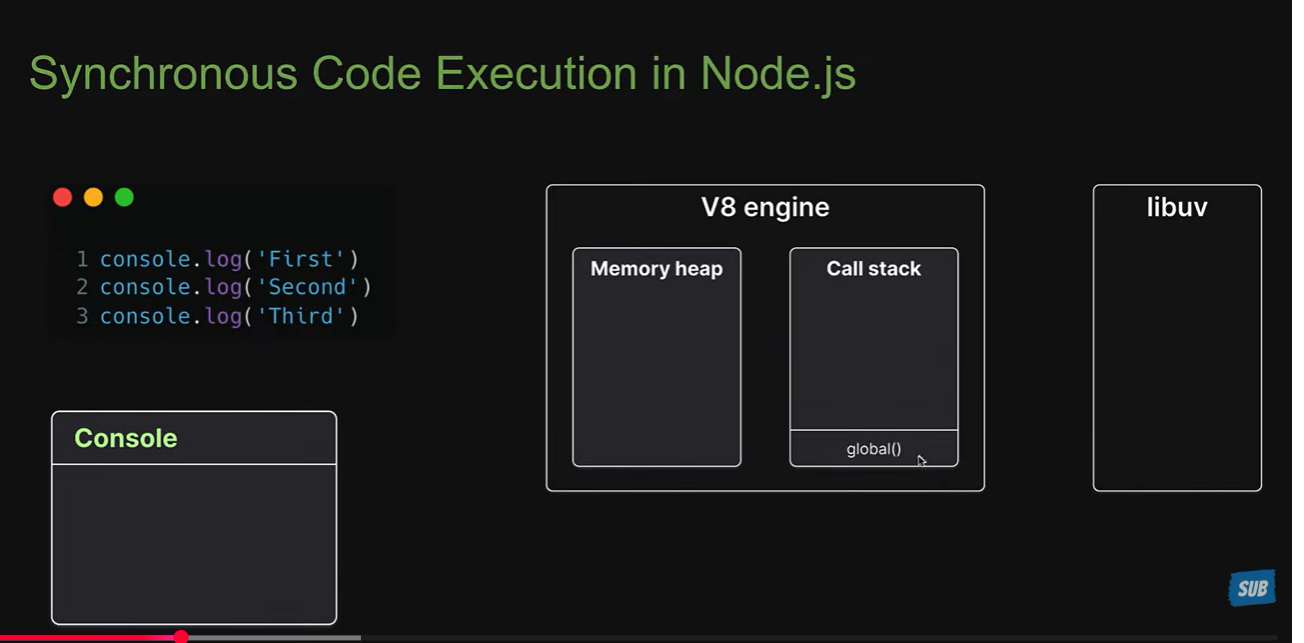Screen dimensions: 1304x643
Task: Click the yellow circle in the code window
Action: (93, 197)
